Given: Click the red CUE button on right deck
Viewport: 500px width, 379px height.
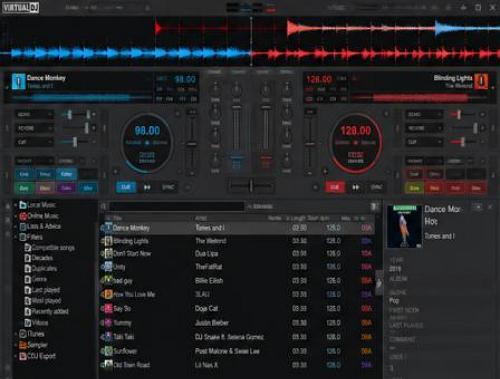Looking at the screenshot, I should (334, 187).
